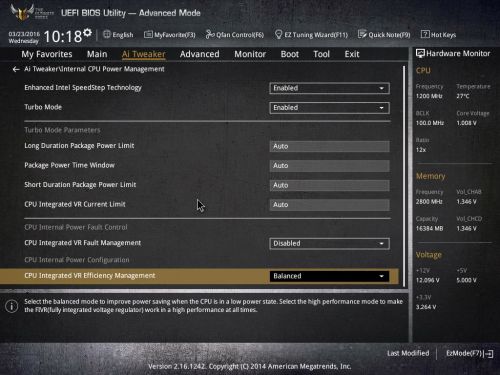This screenshot has width=500, height=375.
Task: Click Long Duration Package Power Limit field
Action: [x=329, y=146]
